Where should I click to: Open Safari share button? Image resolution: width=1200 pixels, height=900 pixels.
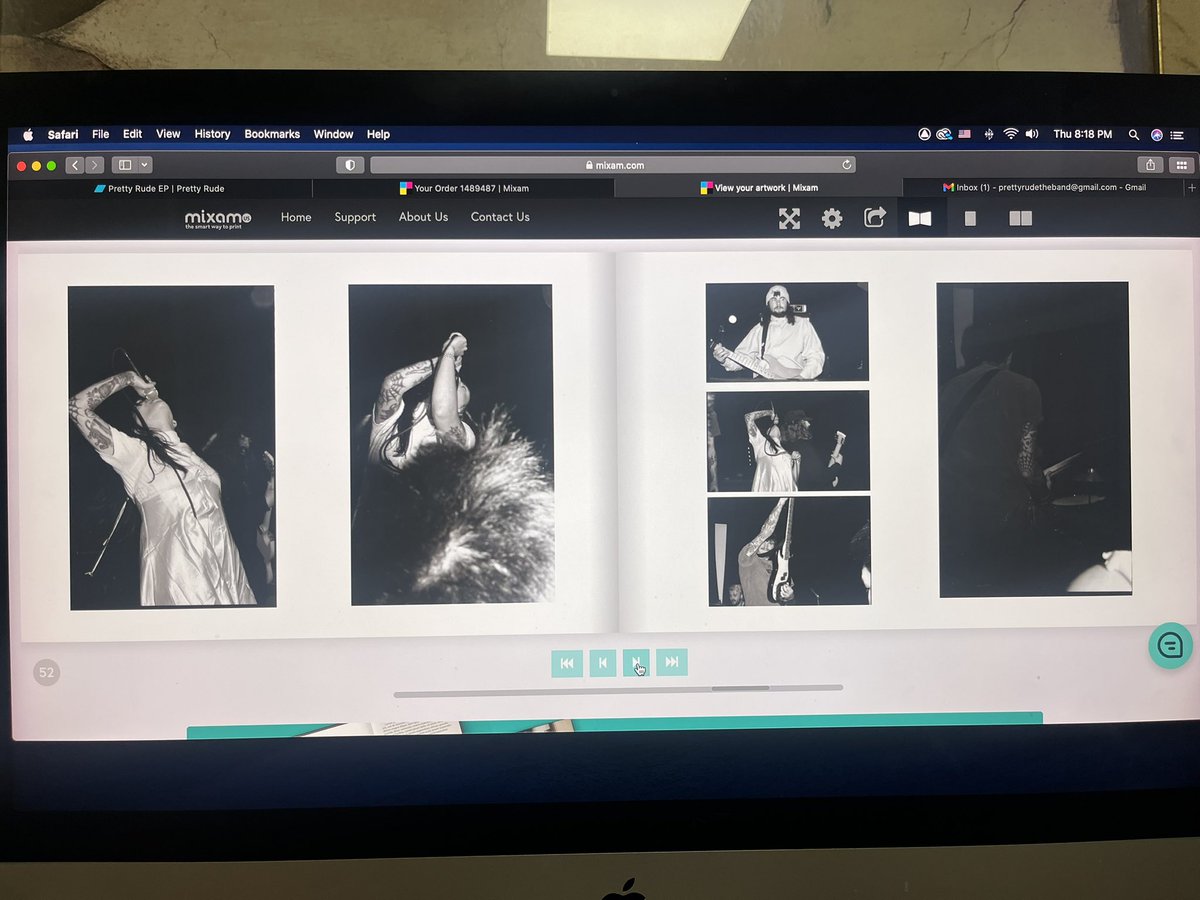(x=1150, y=165)
